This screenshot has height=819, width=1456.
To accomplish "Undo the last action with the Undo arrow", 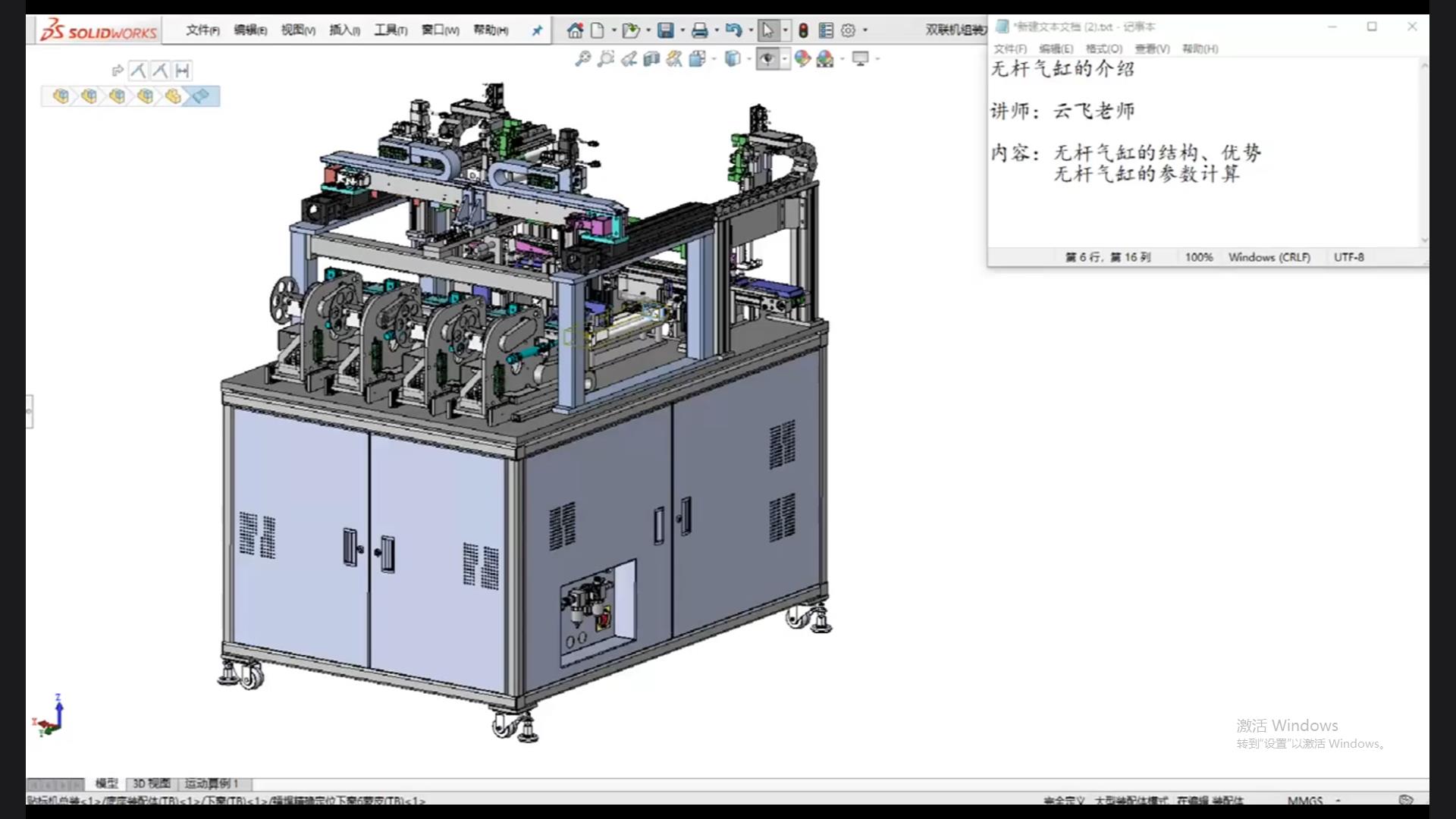I will [733, 30].
